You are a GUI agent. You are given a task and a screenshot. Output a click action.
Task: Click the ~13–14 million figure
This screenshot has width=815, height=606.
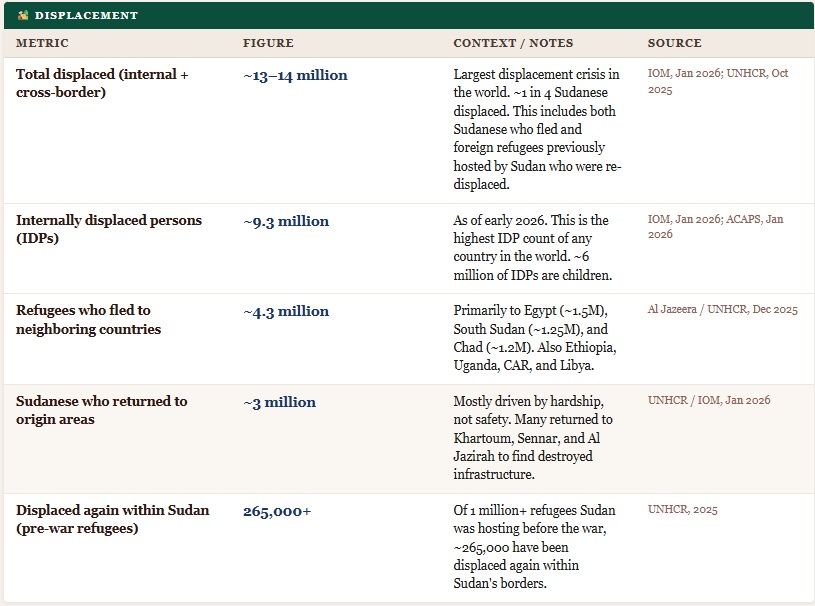point(295,75)
